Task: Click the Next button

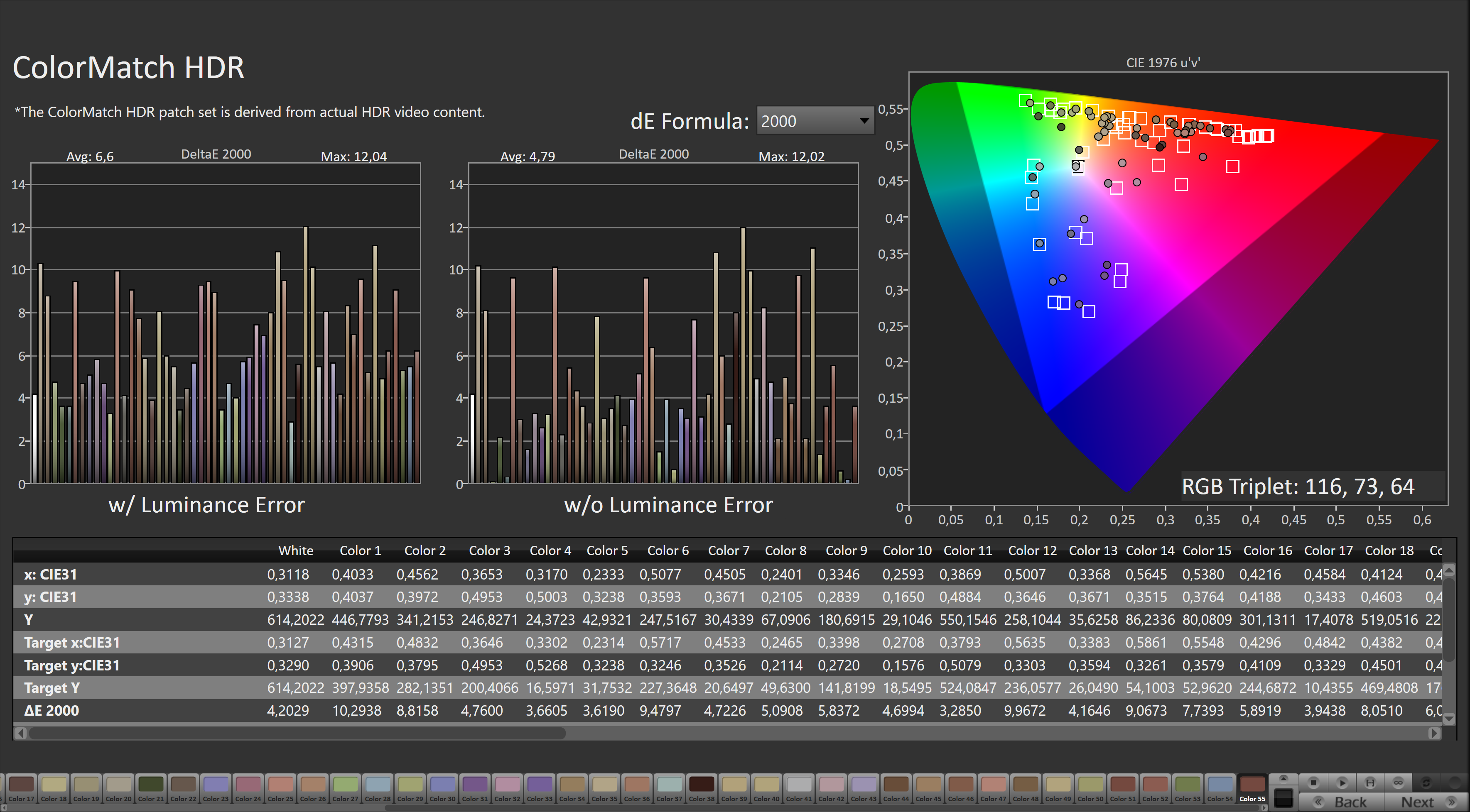Action: coord(1426,802)
